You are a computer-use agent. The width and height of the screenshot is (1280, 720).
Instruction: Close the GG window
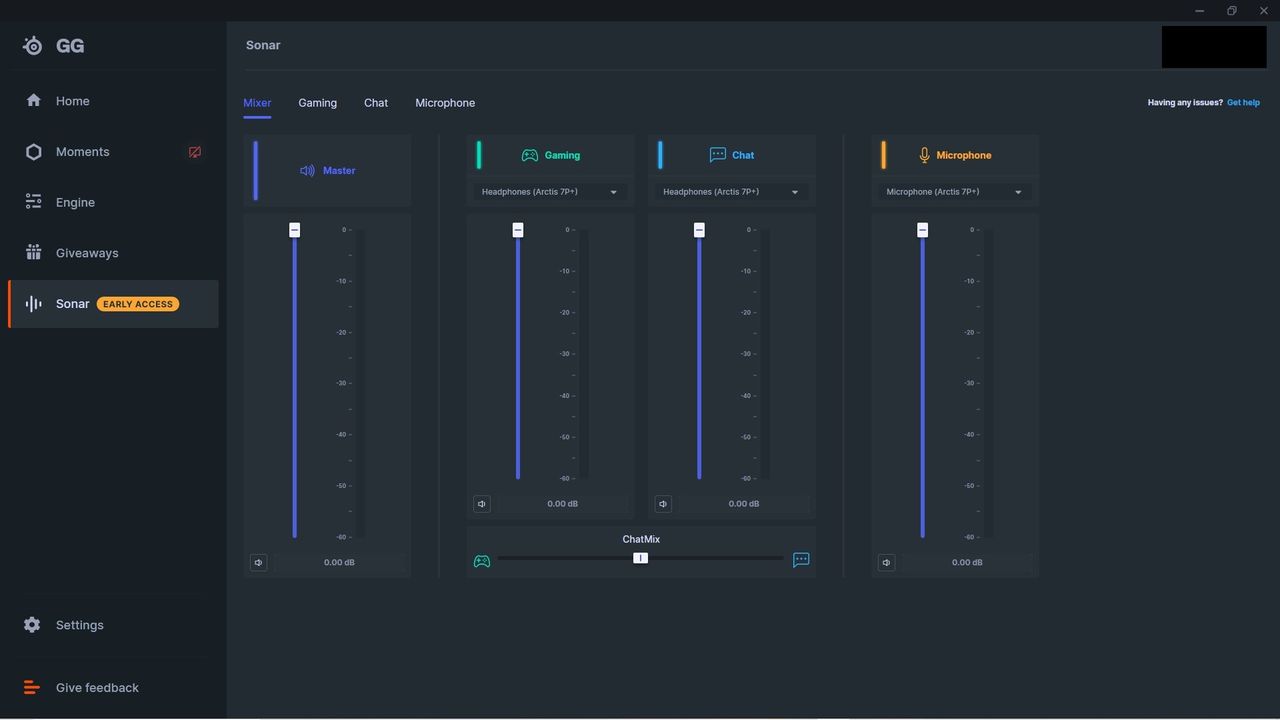coord(1264,11)
